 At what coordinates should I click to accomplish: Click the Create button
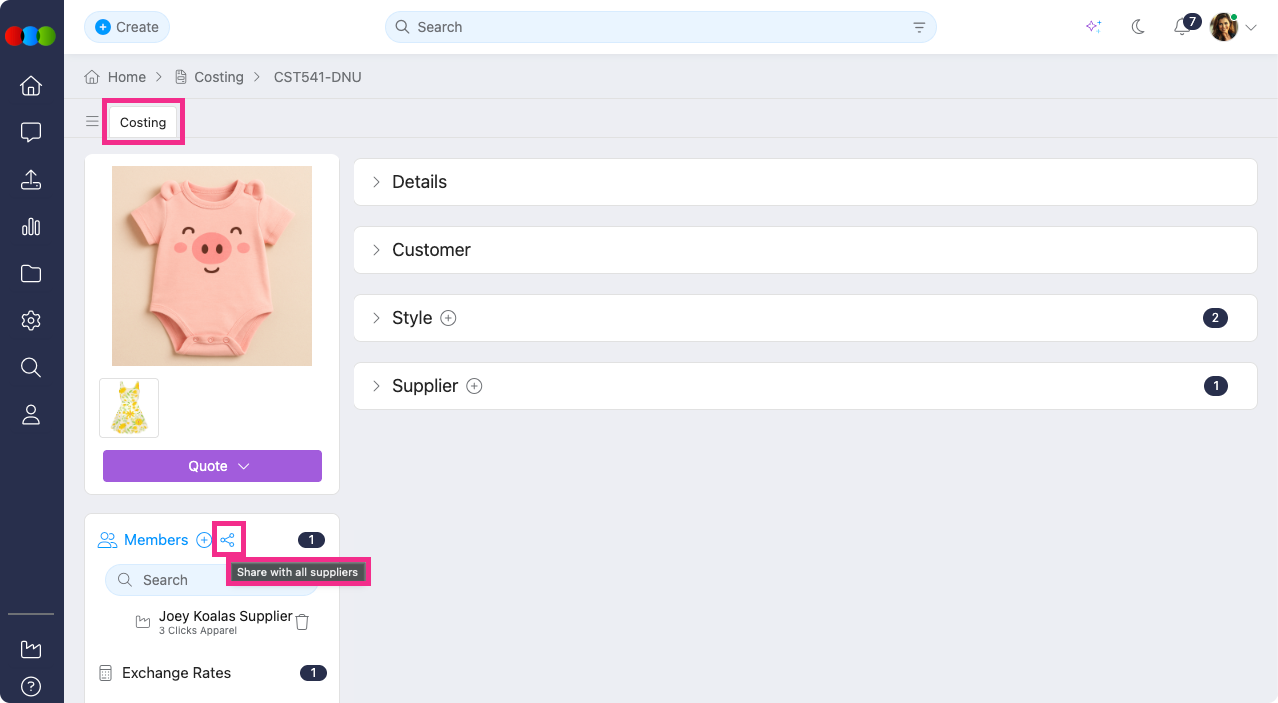tap(127, 27)
